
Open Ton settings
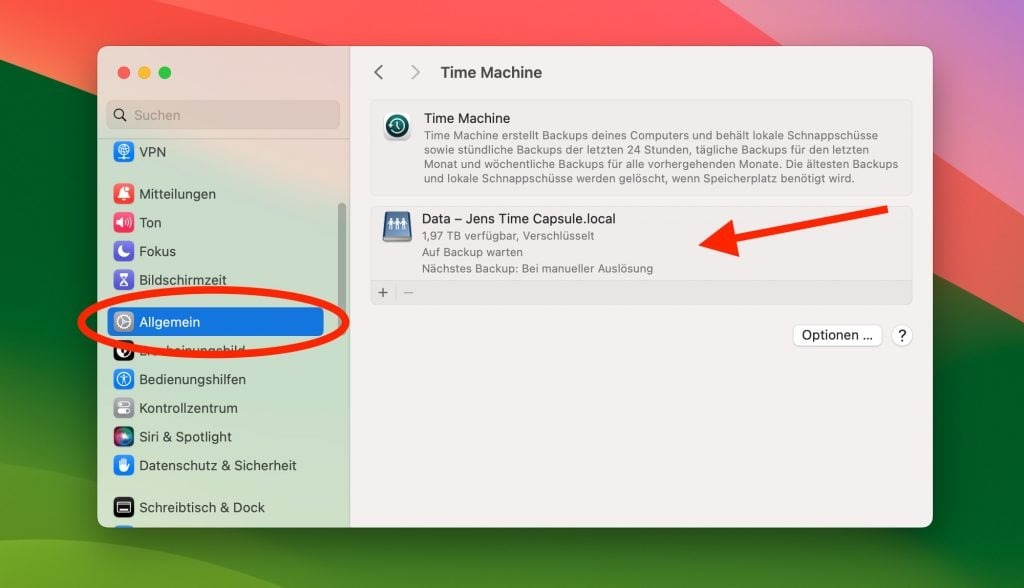click(216, 222)
